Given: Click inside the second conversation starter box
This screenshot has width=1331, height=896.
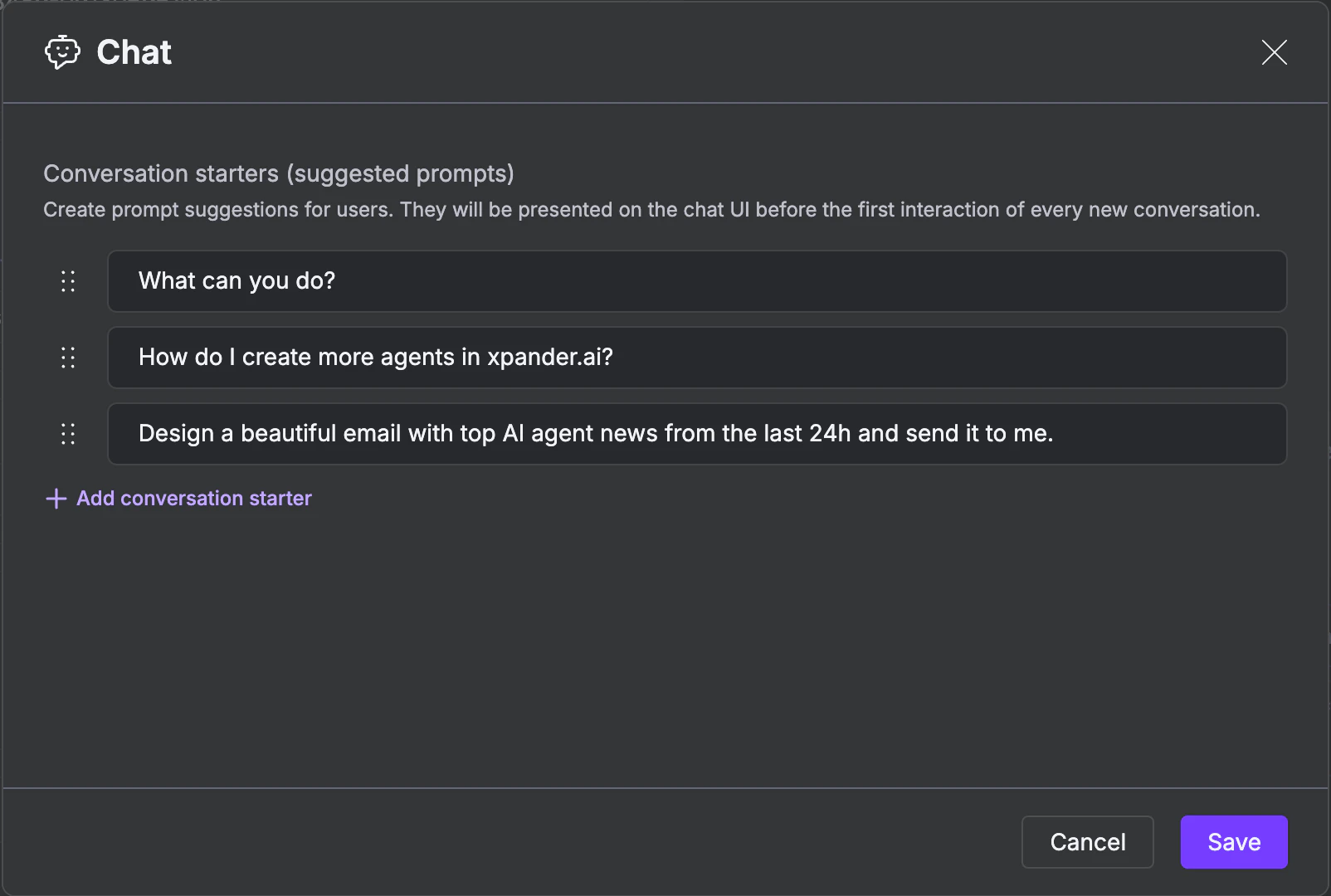Looking at the screenshot, I should 697,358.
